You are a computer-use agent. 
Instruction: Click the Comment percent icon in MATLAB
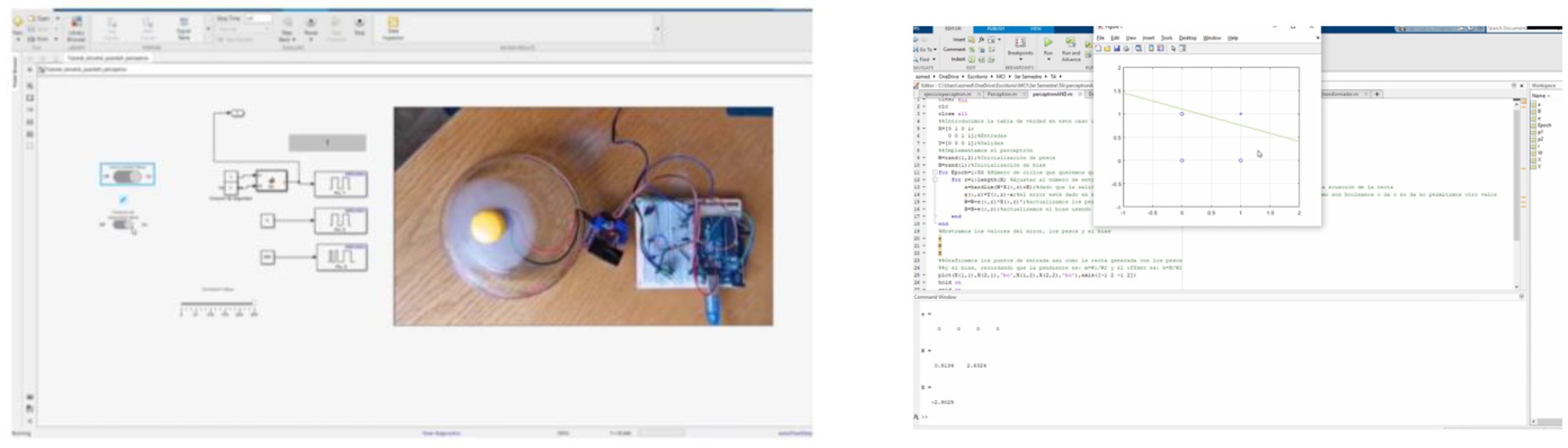(x=972, y=49)
